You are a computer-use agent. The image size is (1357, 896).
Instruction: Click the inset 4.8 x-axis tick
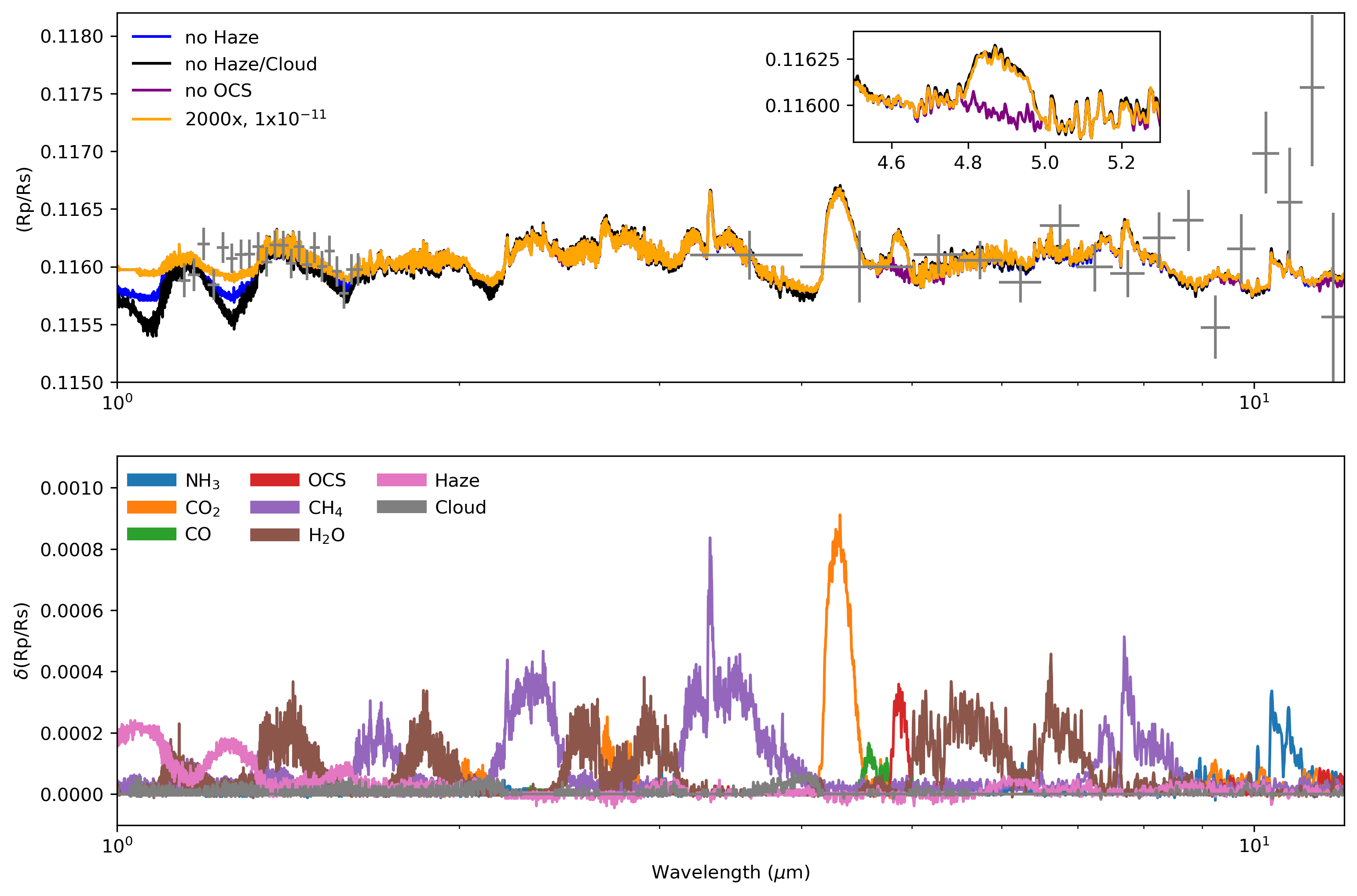968,163
